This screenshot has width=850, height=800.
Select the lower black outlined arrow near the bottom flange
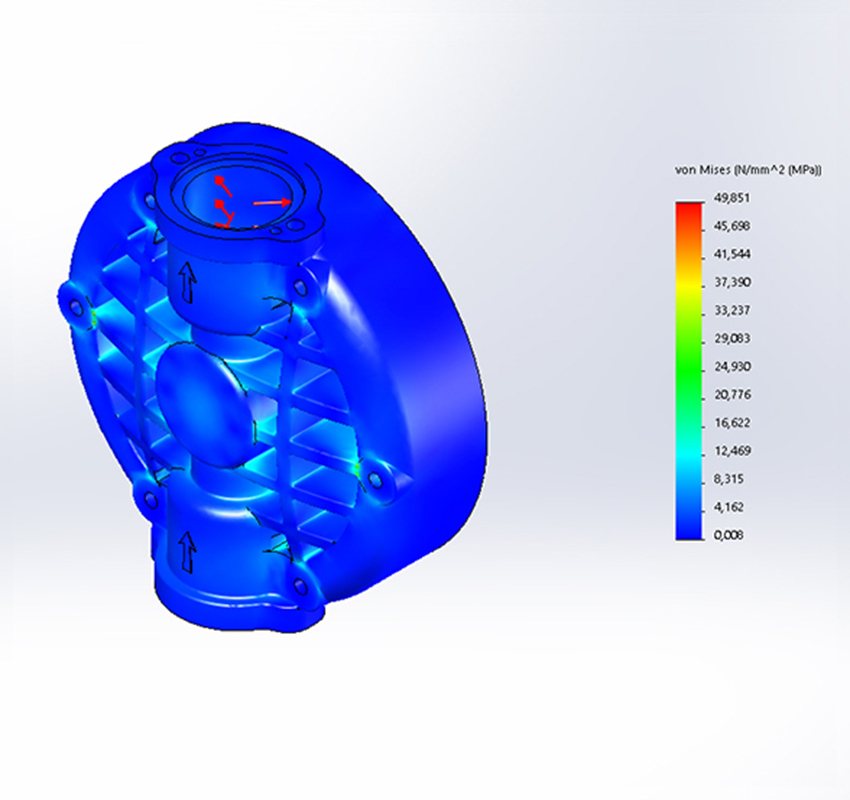pyautogui.click(x=187, y=550)
